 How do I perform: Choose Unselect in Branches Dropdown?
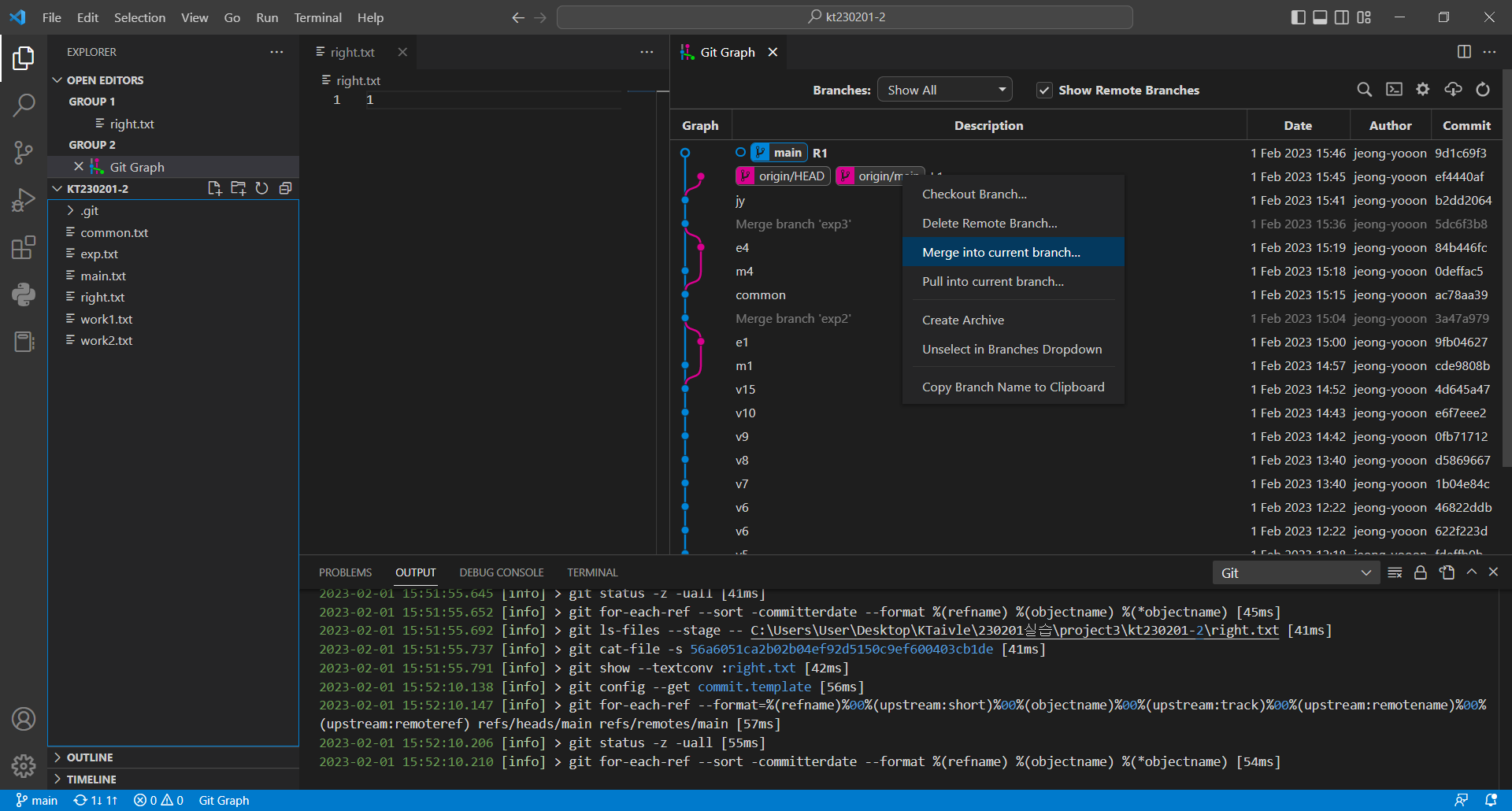click(x=1013, y=349)
